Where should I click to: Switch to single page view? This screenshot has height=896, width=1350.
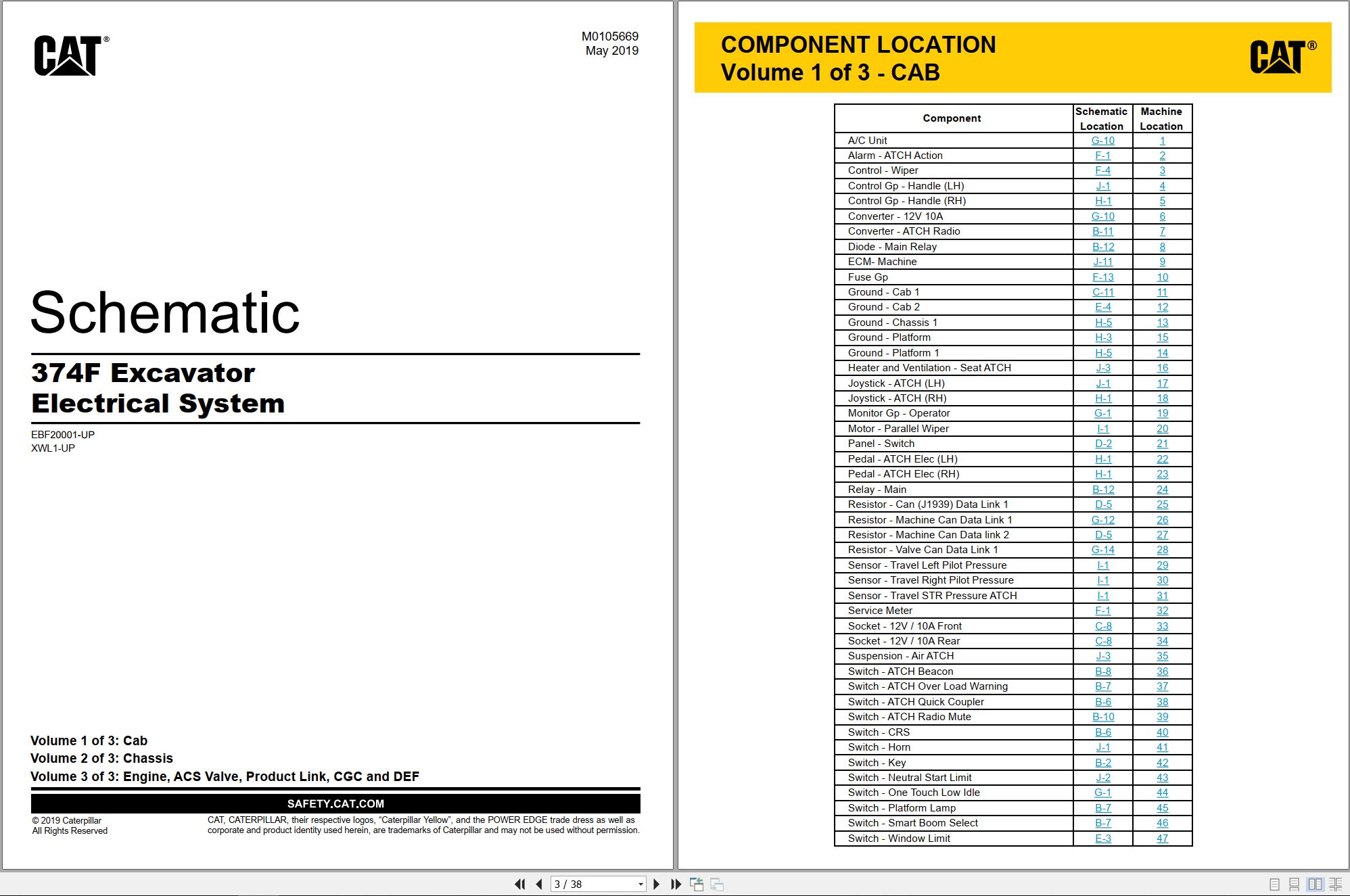tap(1274, 884)
